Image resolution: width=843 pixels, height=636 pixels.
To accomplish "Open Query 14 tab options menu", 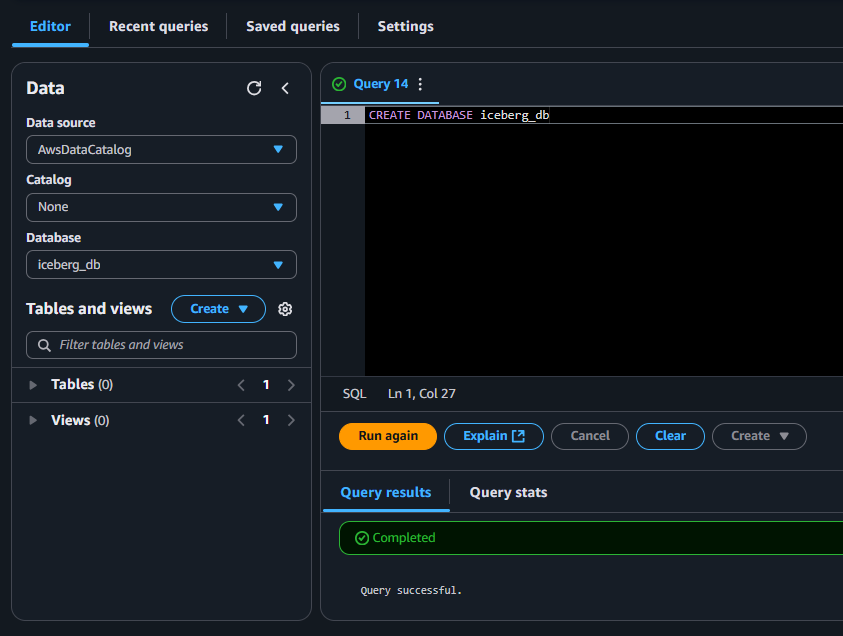I will 420,84.
